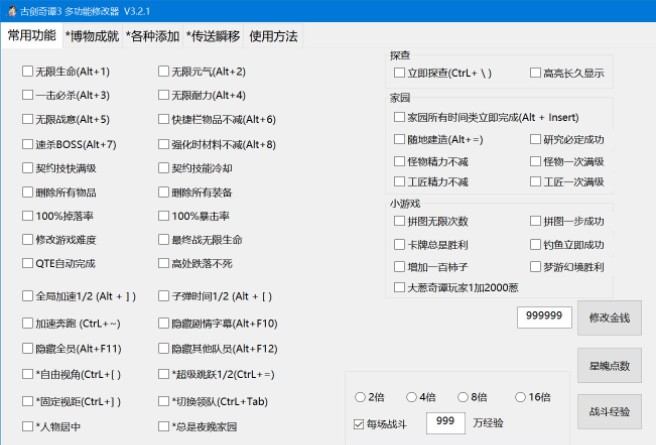Toggle 高处跌落不死 checkbox
Image resolution: width=656 pixels, height=445 pixels.
(x=164, y=263)
